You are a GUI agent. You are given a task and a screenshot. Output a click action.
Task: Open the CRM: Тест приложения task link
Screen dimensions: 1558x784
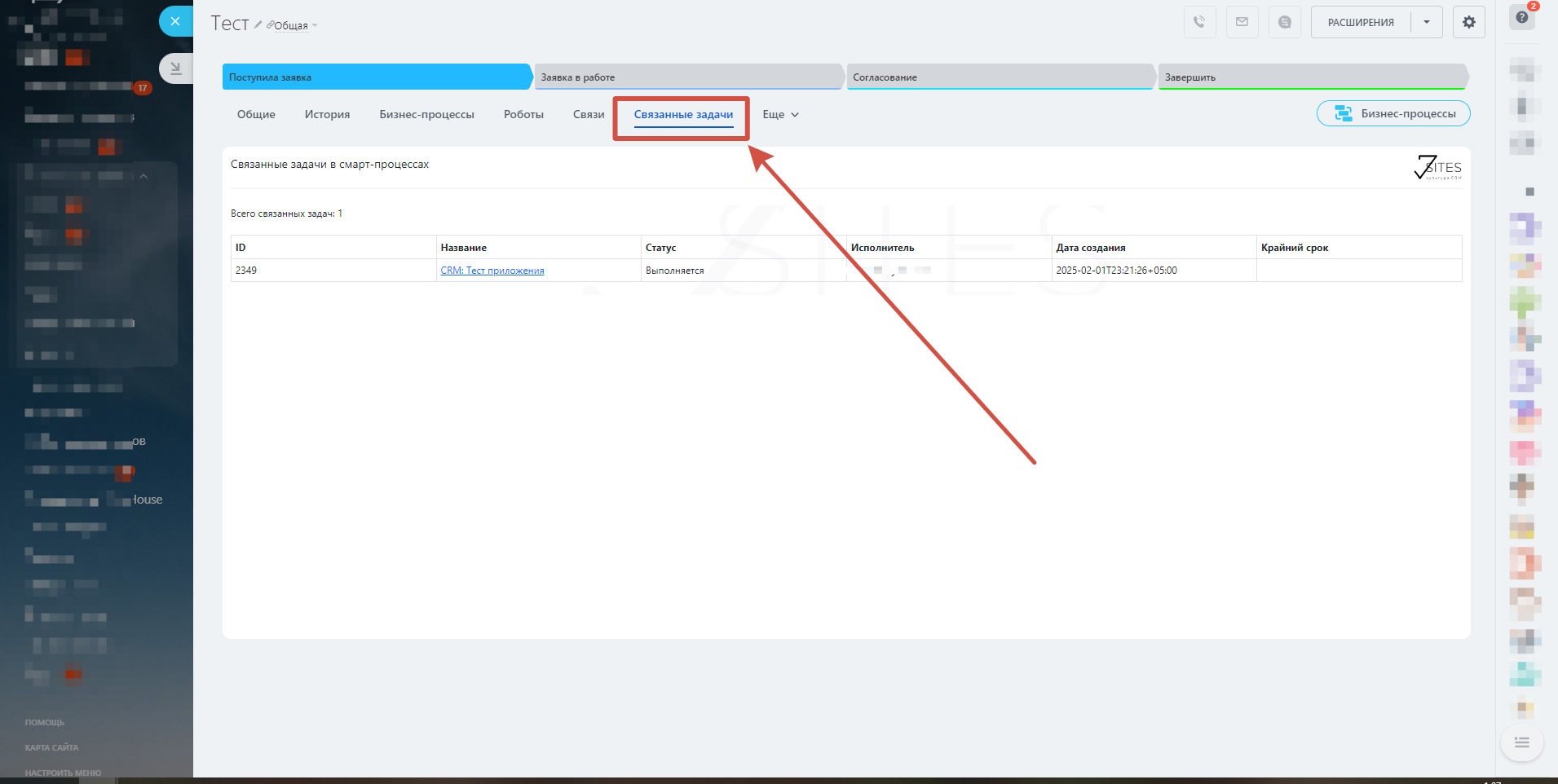492,271
